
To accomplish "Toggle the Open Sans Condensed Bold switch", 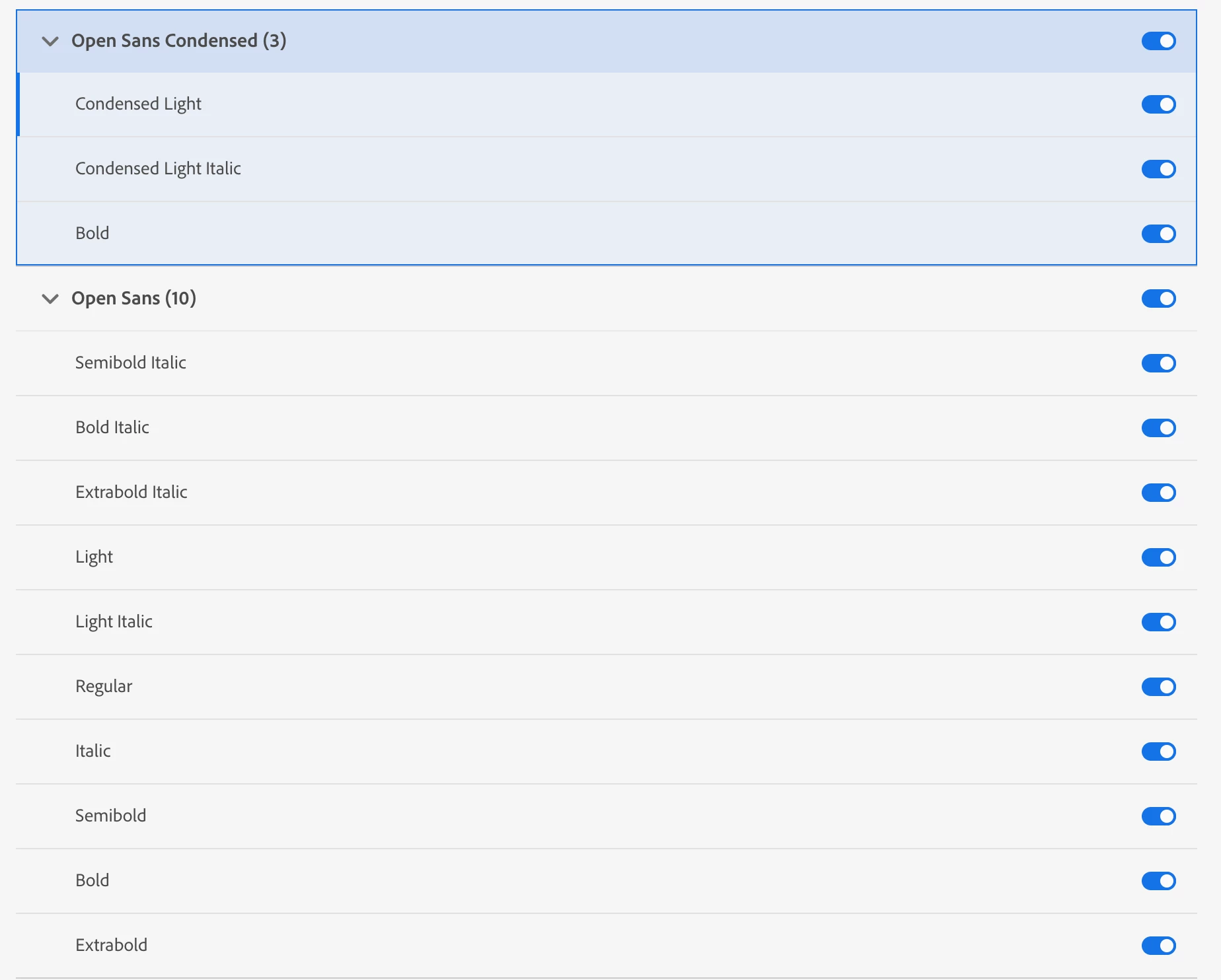I will [x=1158, y=234].
